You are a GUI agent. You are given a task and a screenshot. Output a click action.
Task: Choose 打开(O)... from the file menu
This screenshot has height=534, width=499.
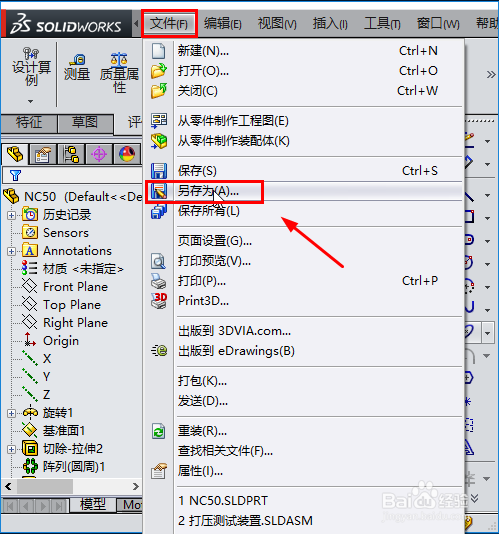point(303,71)
